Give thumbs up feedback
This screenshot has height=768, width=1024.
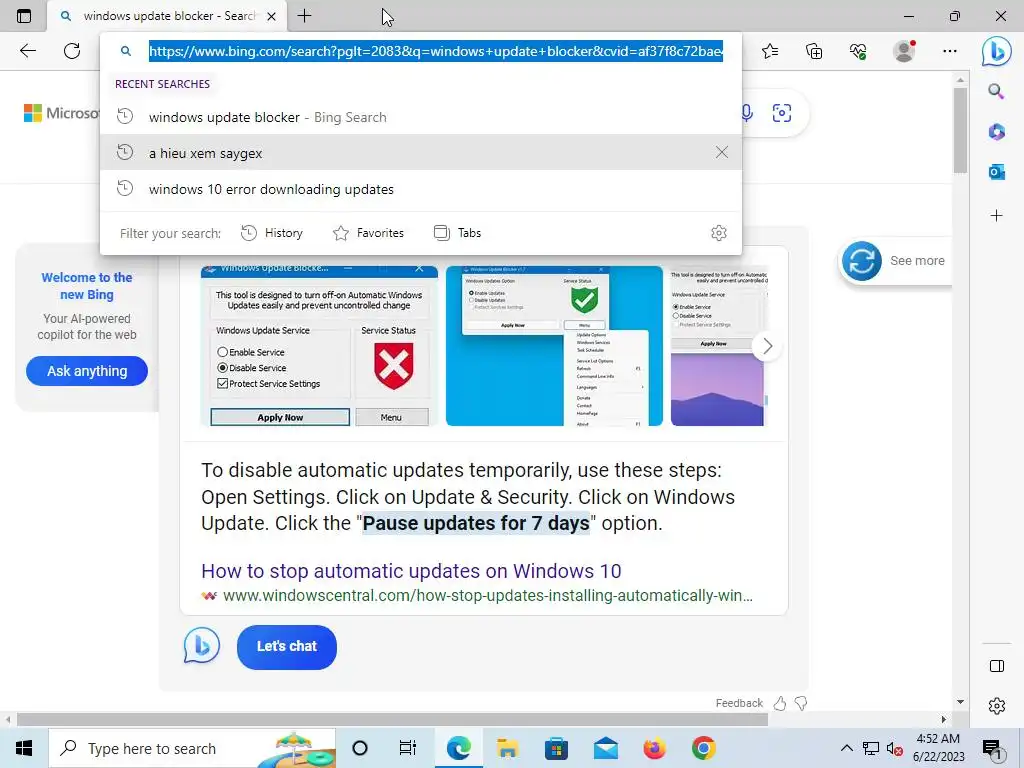[780, 703]
